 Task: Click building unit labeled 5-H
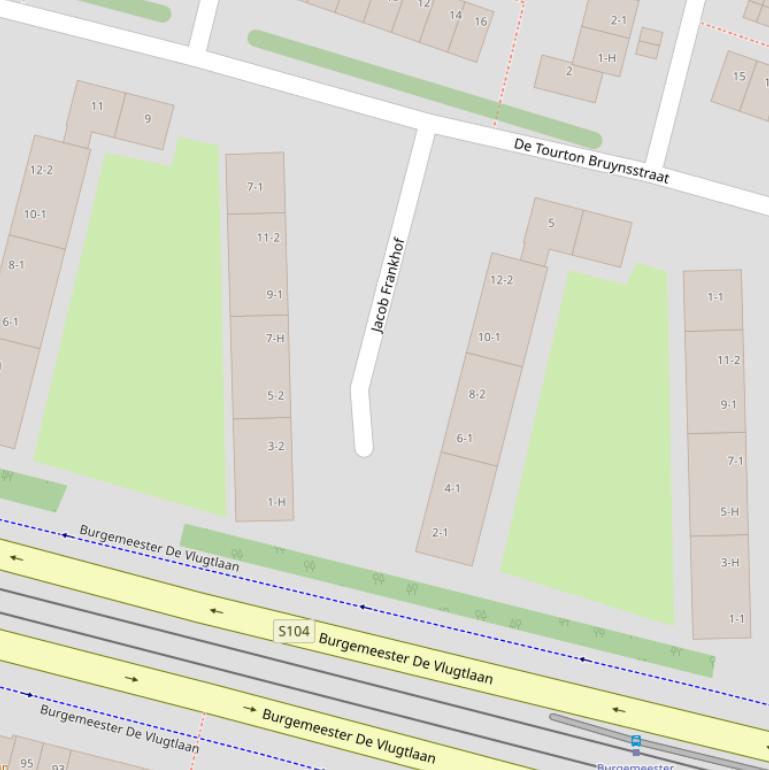(x=730, y=512)
